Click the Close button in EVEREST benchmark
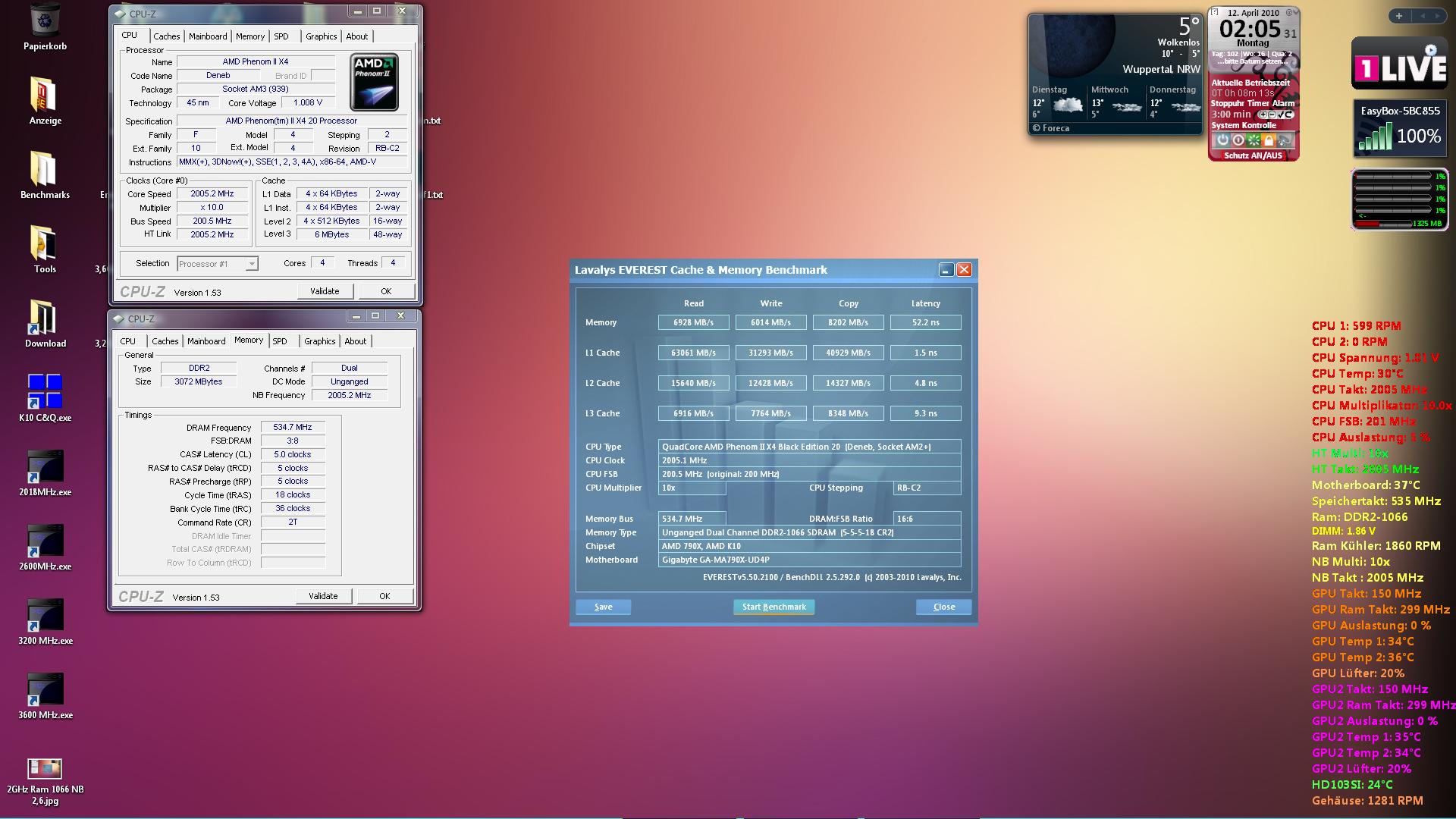The width and height of the screenshot is (1456, 819). pos(944,607)
